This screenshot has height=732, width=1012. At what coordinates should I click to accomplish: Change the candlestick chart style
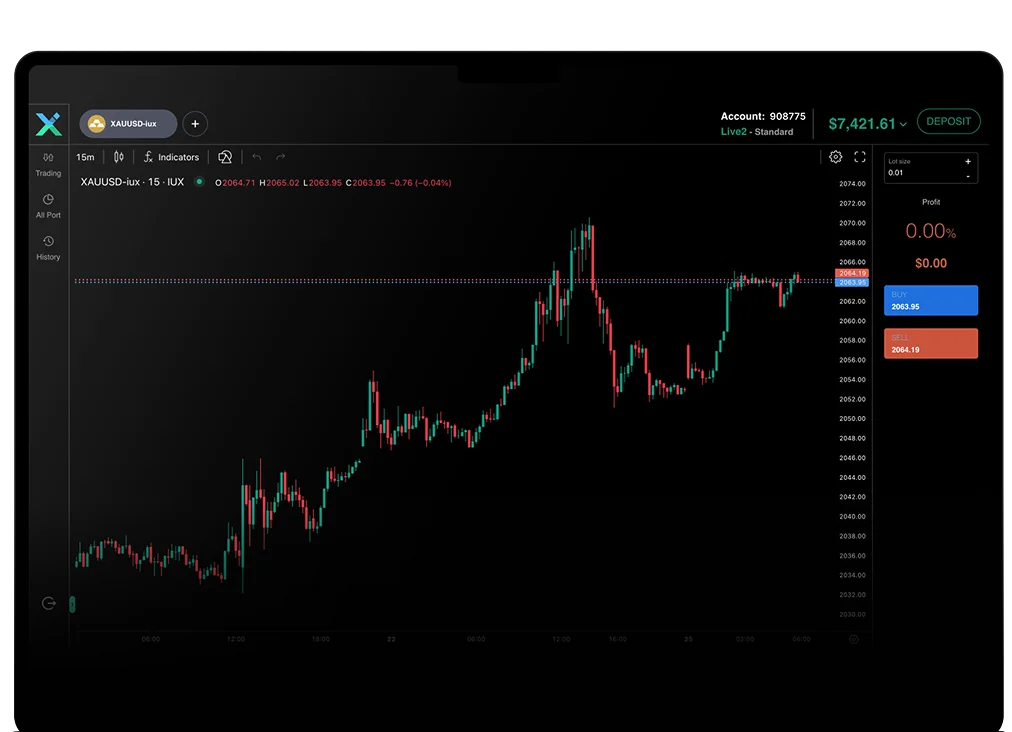(x=119, y=157)
